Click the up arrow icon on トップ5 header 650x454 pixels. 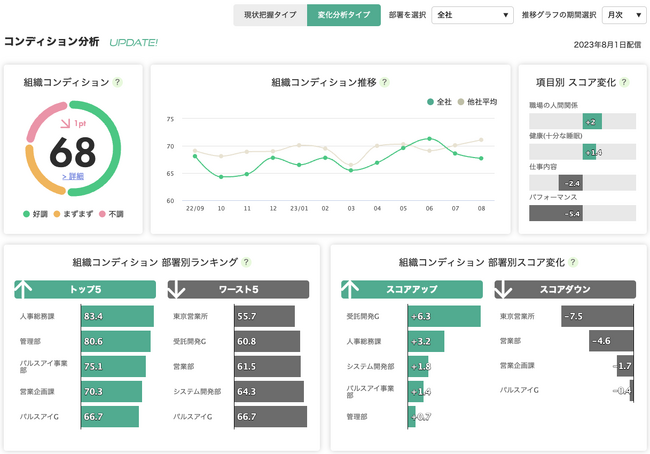[25, 289]
